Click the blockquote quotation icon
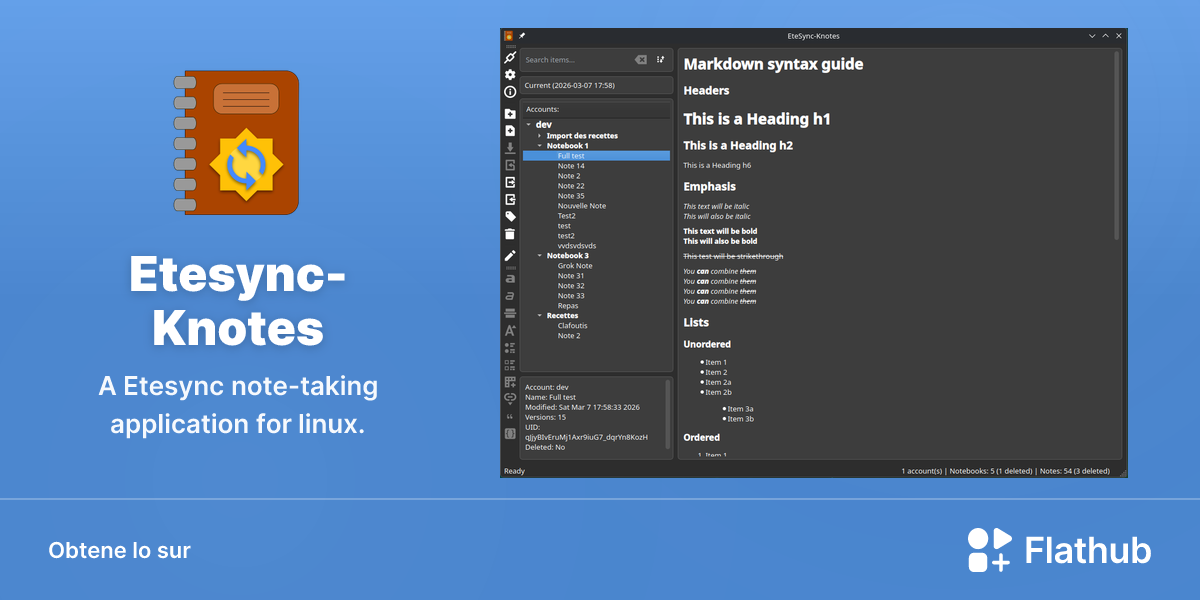The width and height of the screenshot is (1200, 600). [510, 416]
